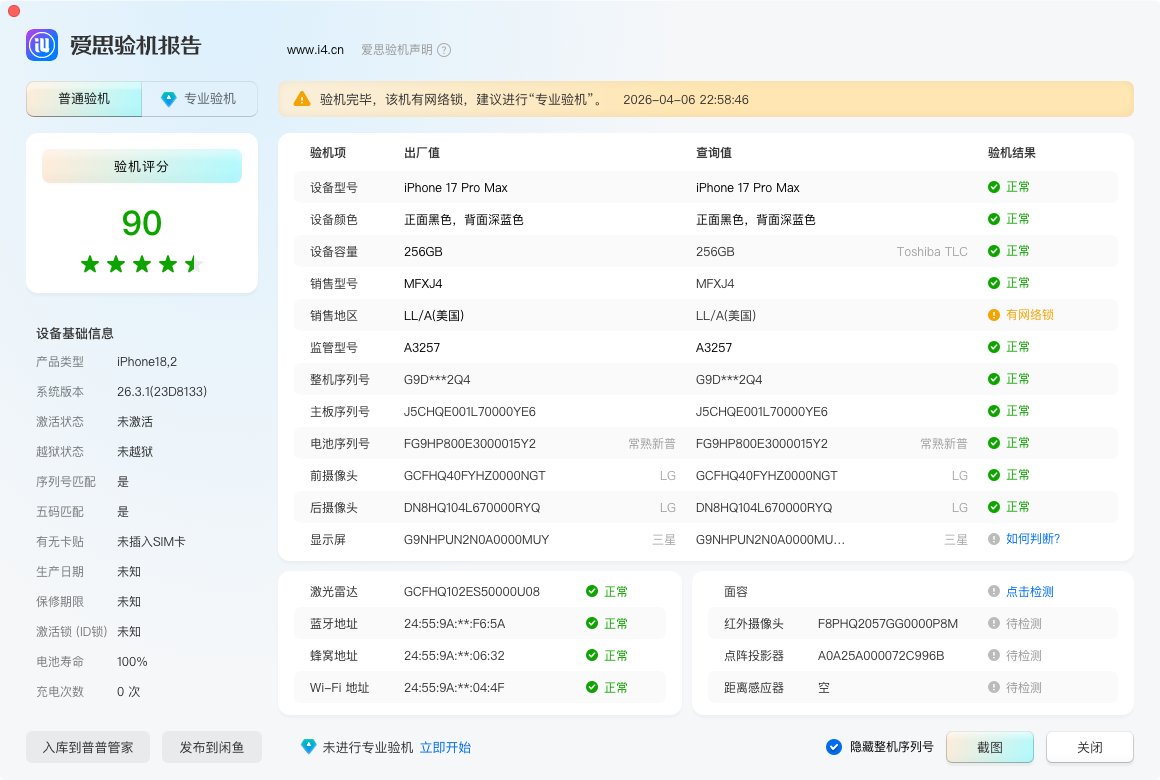Click the blue shield icon on 专业验机 tab
1160x780 pixels.
coord(167,99)
